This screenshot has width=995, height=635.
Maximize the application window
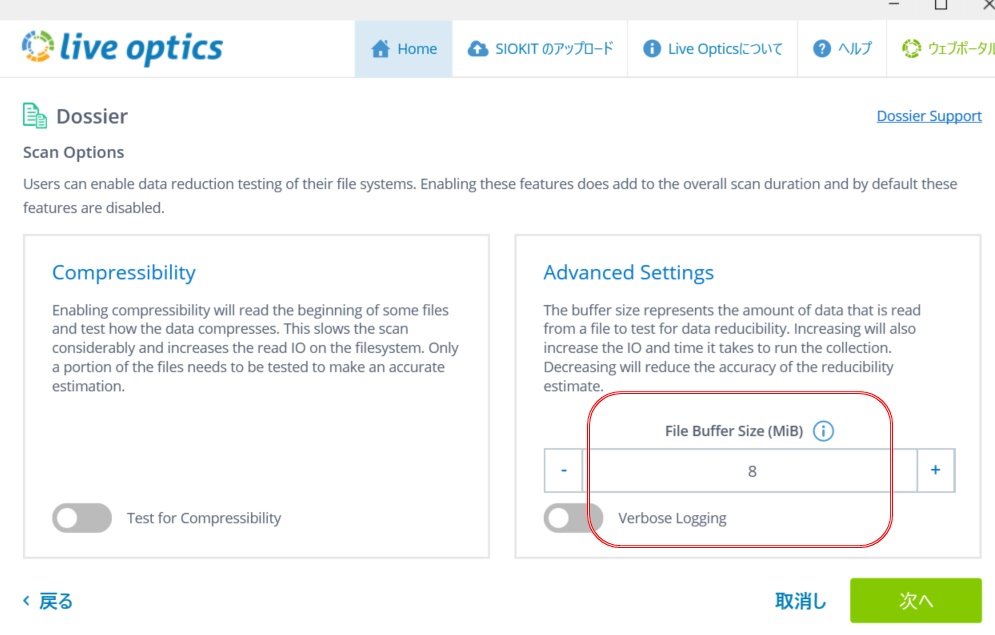(940, 5)
